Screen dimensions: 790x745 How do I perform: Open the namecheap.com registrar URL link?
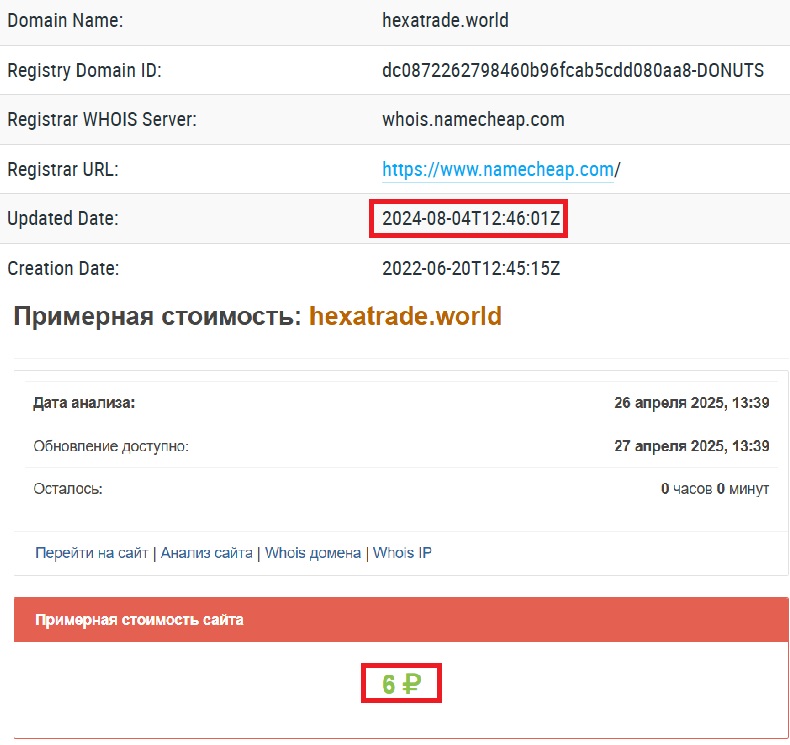pos(497,170)
